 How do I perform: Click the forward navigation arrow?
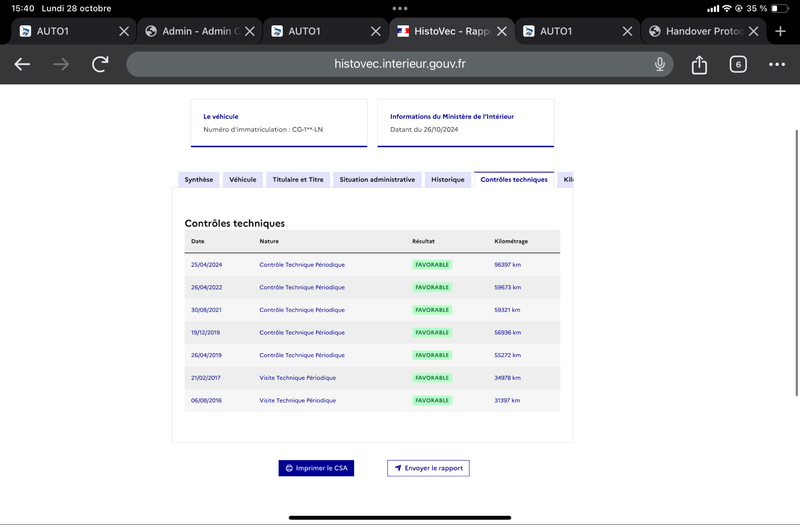pos(61,64)
